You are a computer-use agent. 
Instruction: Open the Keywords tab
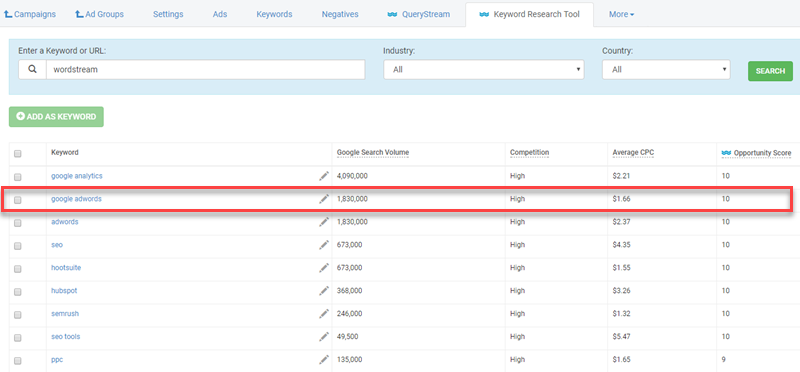coord(274,14)
